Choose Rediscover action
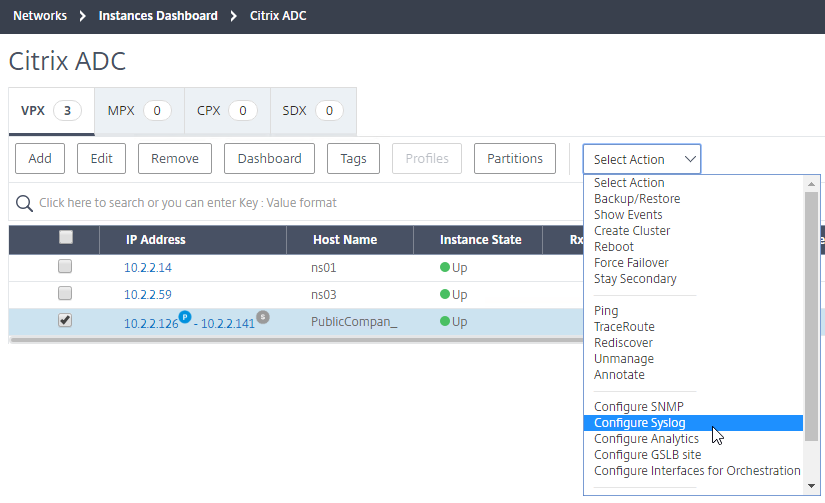Image resolution: width=825 pixels, height=503 pixels. pos(623,343)
